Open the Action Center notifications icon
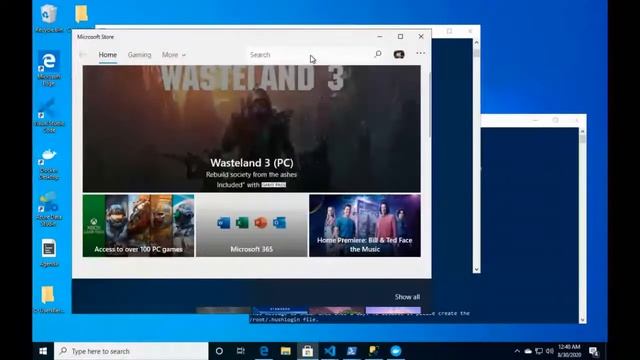This screenshot has height=360, width=640. 593,351
